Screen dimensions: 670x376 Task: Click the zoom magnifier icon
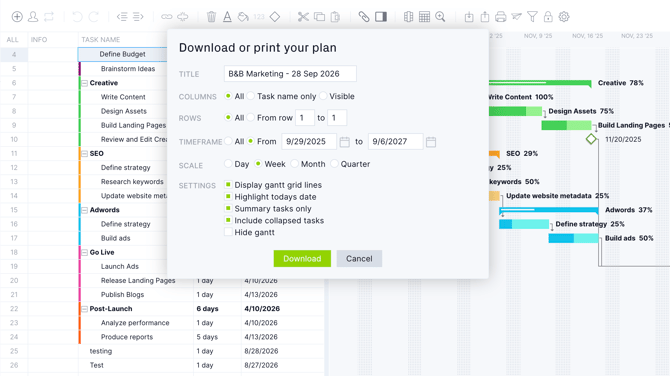440,17
